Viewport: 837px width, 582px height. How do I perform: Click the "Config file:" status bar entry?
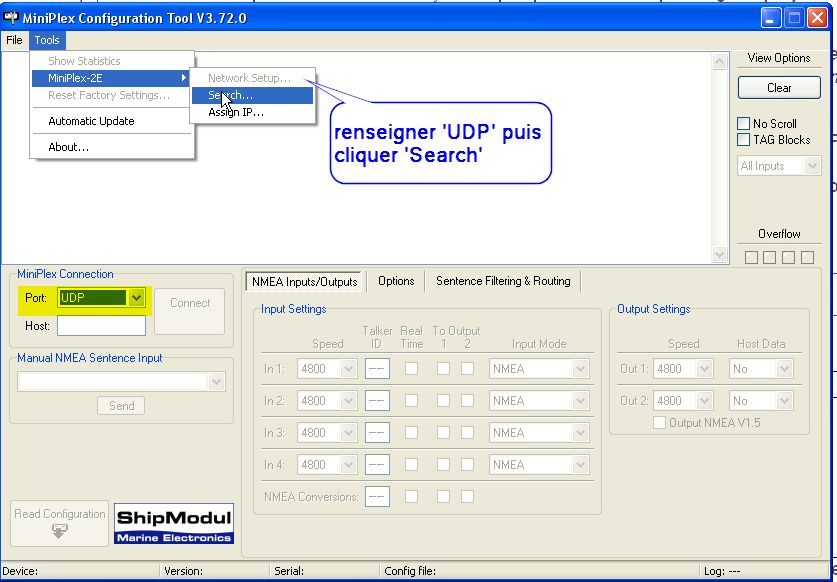(x=410, y=571)
